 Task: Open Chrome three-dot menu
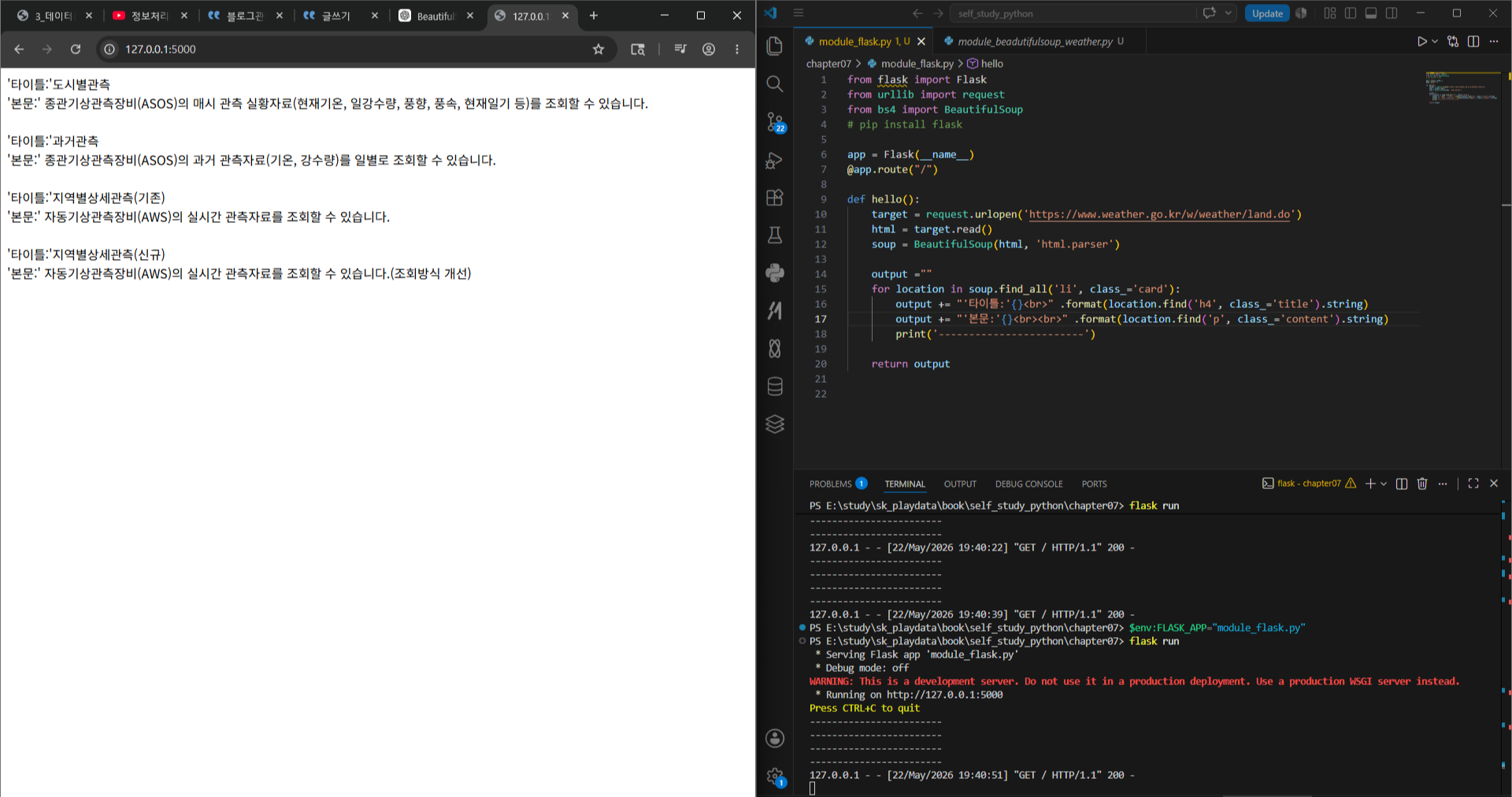click(x=737, y=49)
